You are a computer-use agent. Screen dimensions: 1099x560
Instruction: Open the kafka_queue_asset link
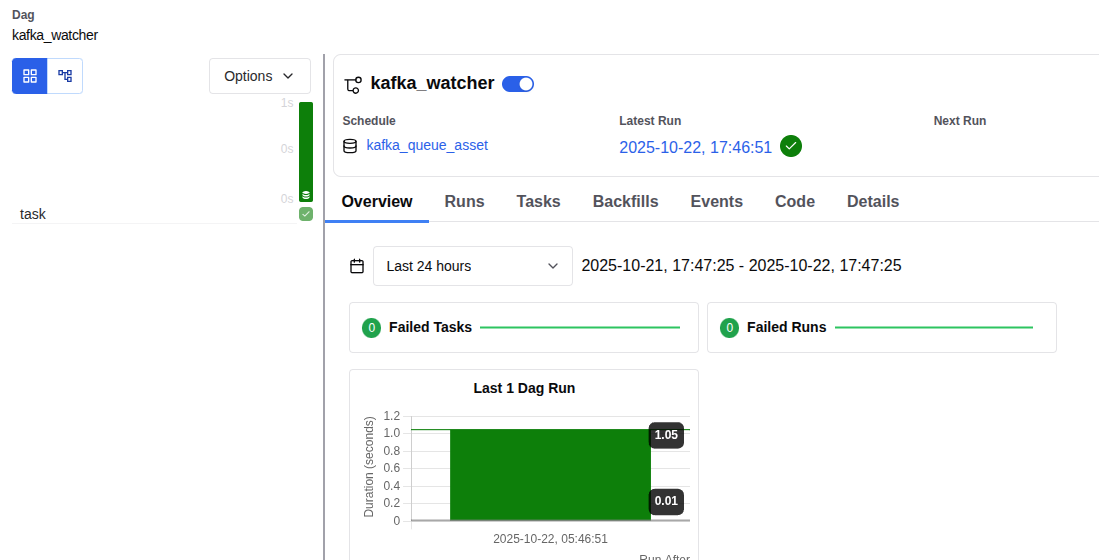tap(427, 145)
